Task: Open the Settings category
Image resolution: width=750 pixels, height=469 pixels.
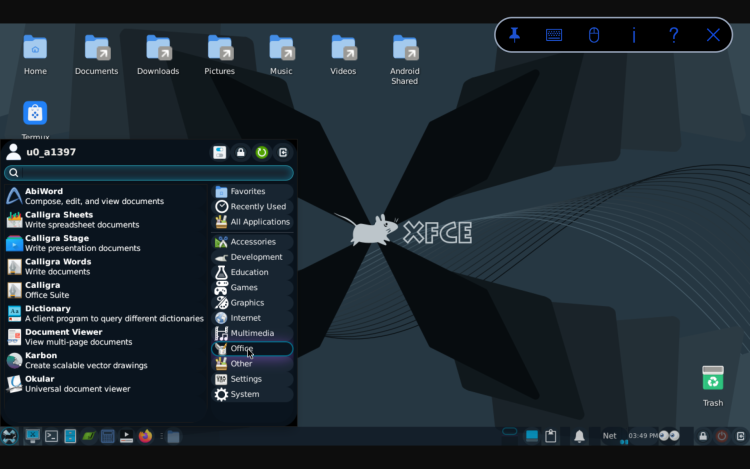Action: [252, 379]
